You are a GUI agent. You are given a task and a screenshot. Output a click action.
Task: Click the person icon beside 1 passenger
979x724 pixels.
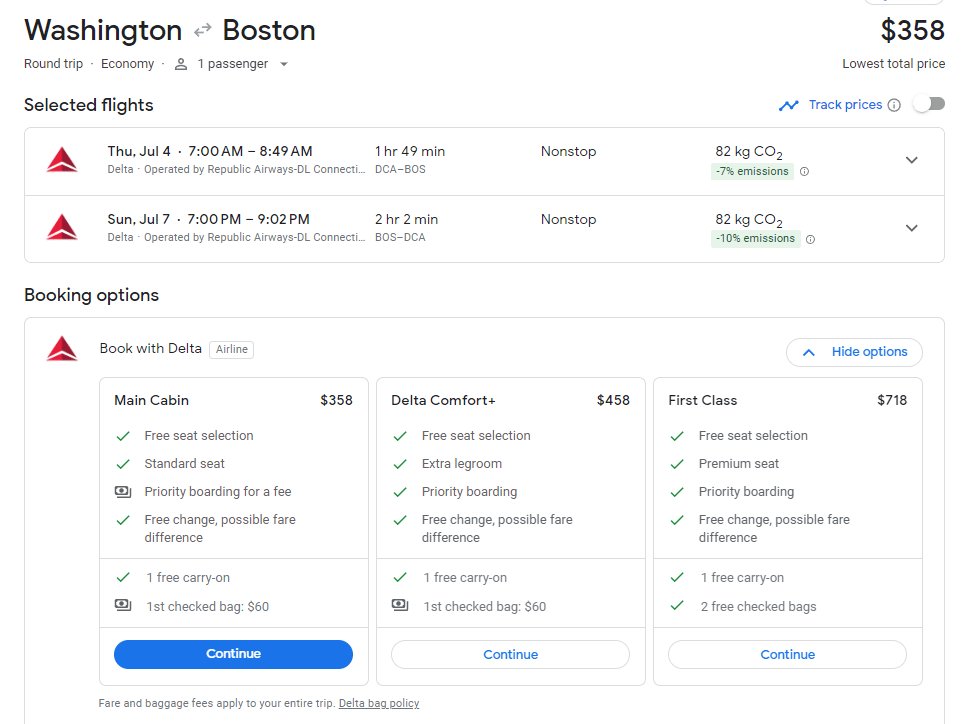click(x=181, y=64)
